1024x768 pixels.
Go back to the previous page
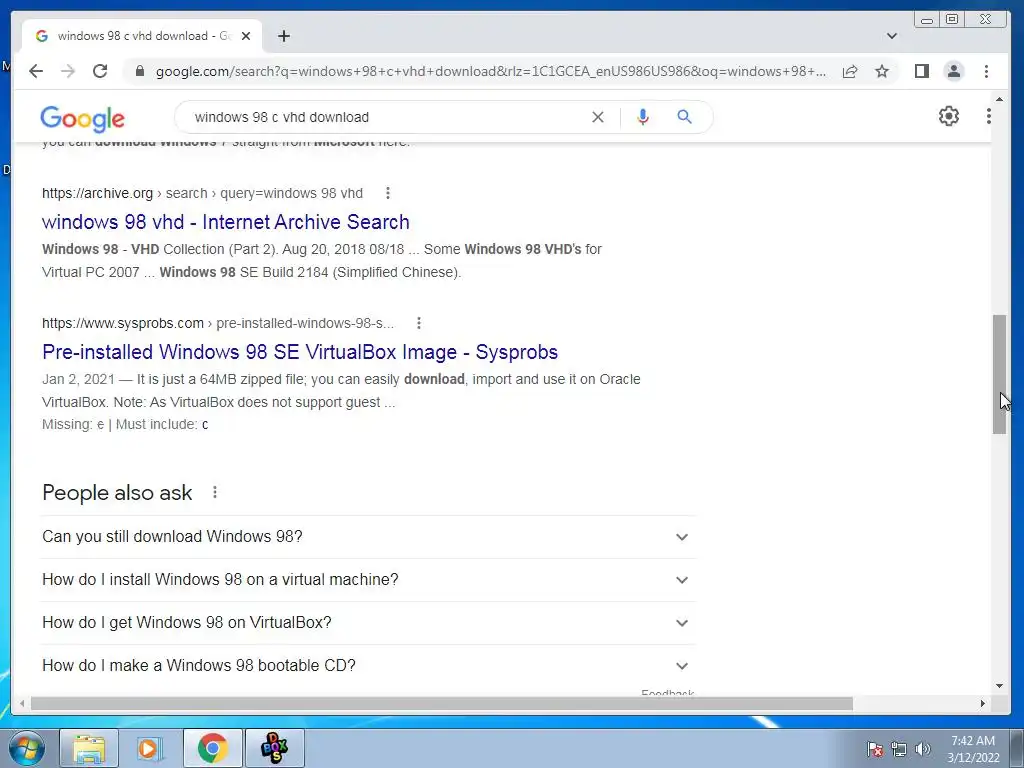36,71
